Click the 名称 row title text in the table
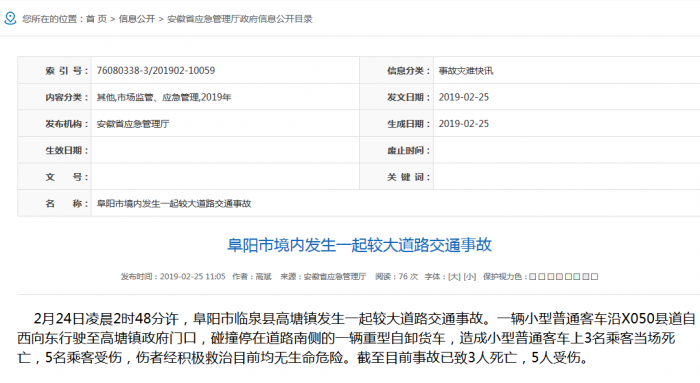700x383 pixels. 174,204
